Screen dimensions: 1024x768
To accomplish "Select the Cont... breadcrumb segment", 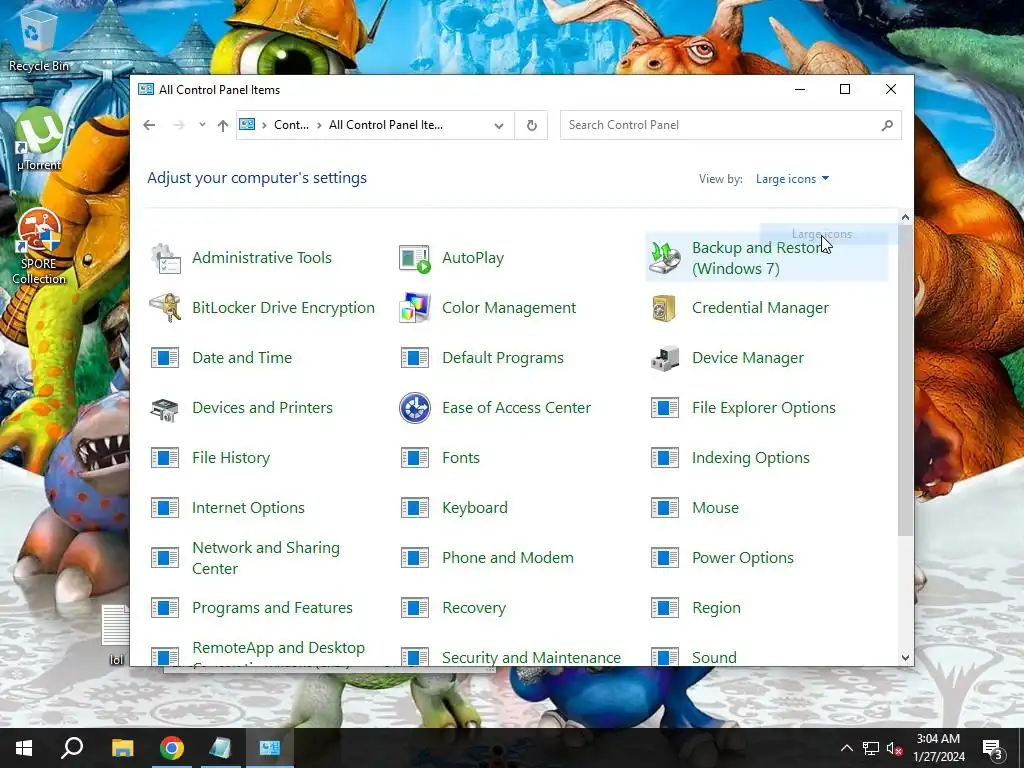I will [x=291, y=125].
